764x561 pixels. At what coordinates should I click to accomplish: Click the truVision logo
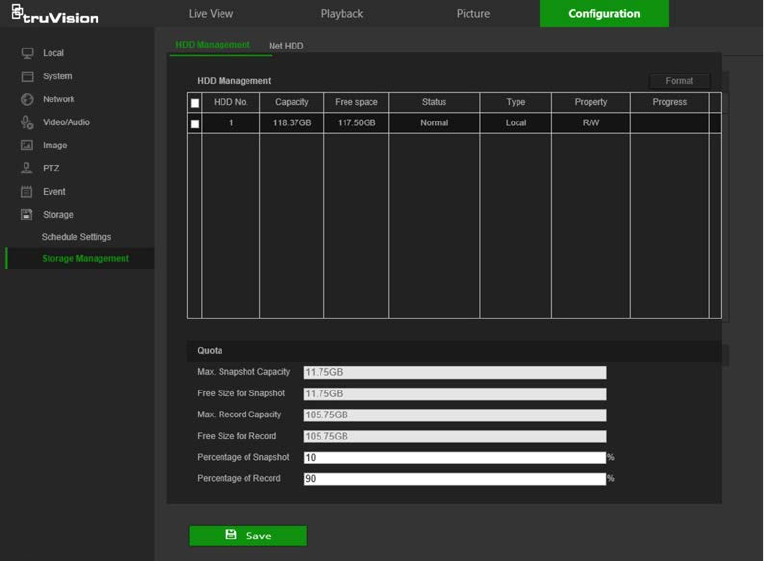pos(55,15)
